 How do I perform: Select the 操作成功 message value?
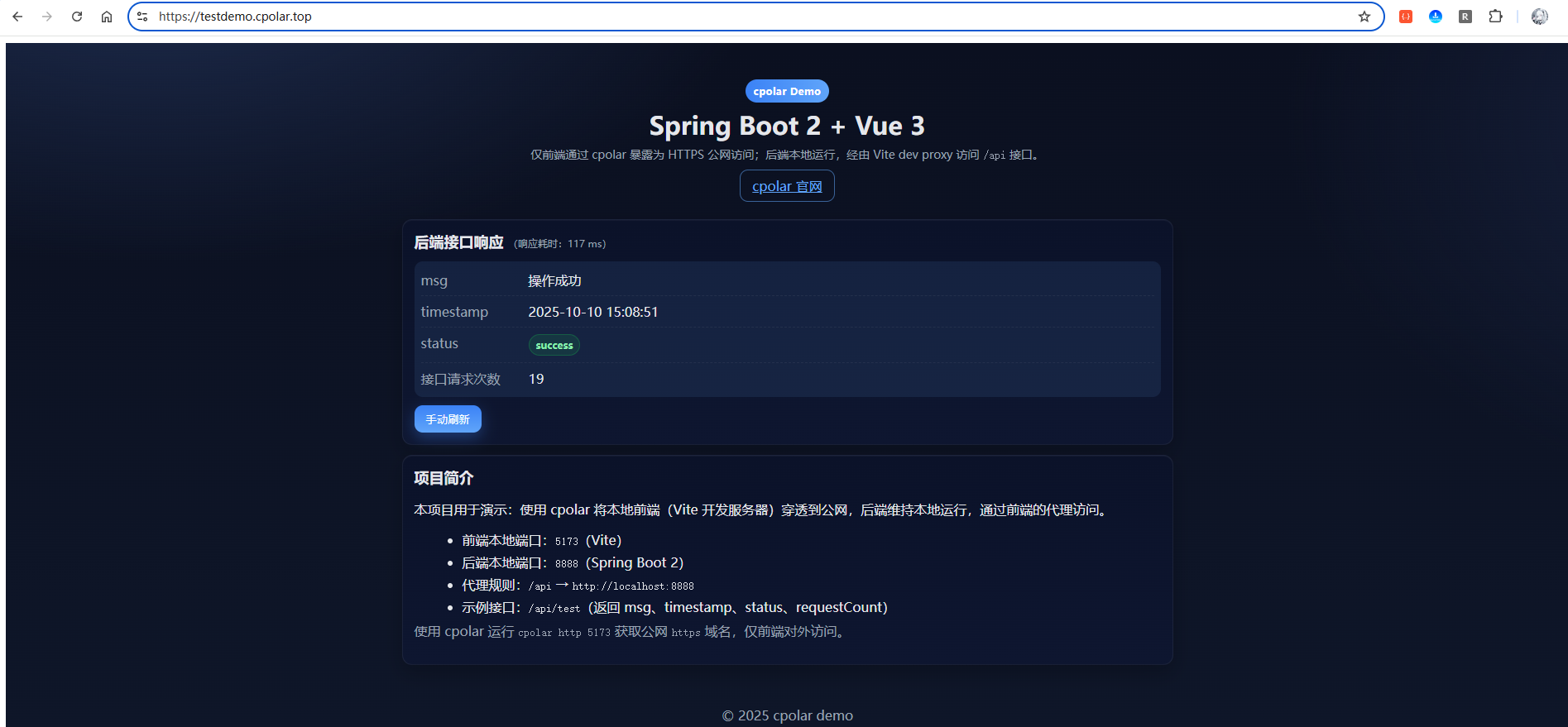[x=554, y=281]
